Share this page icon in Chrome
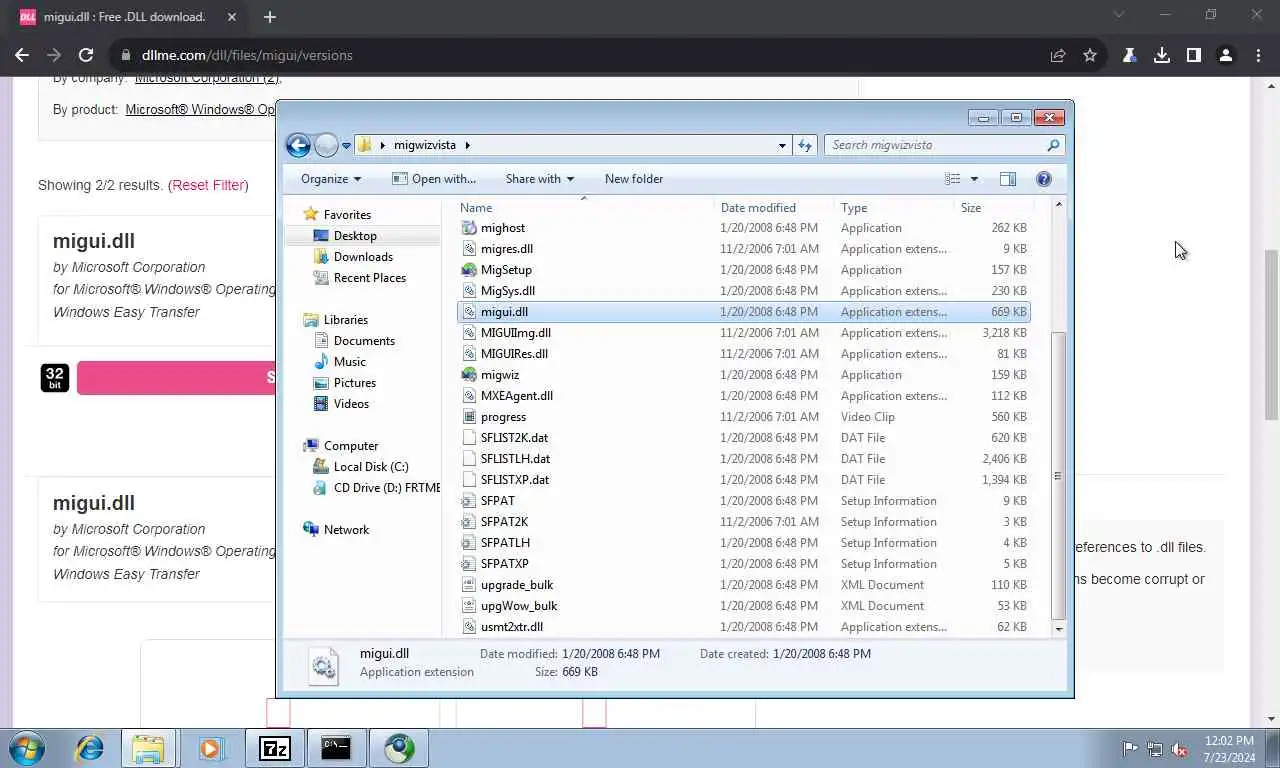The height and width of the screenshot is (768, 1280). click(x=1058, y=55)
